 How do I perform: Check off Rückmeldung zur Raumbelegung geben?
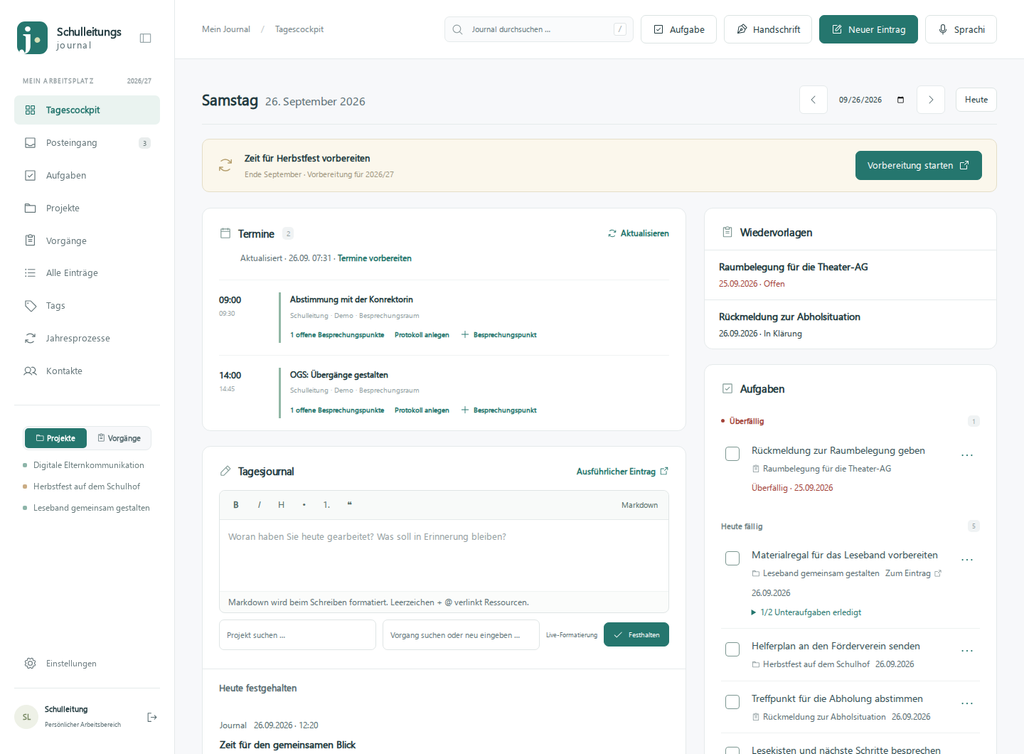[x=733, y=454]
